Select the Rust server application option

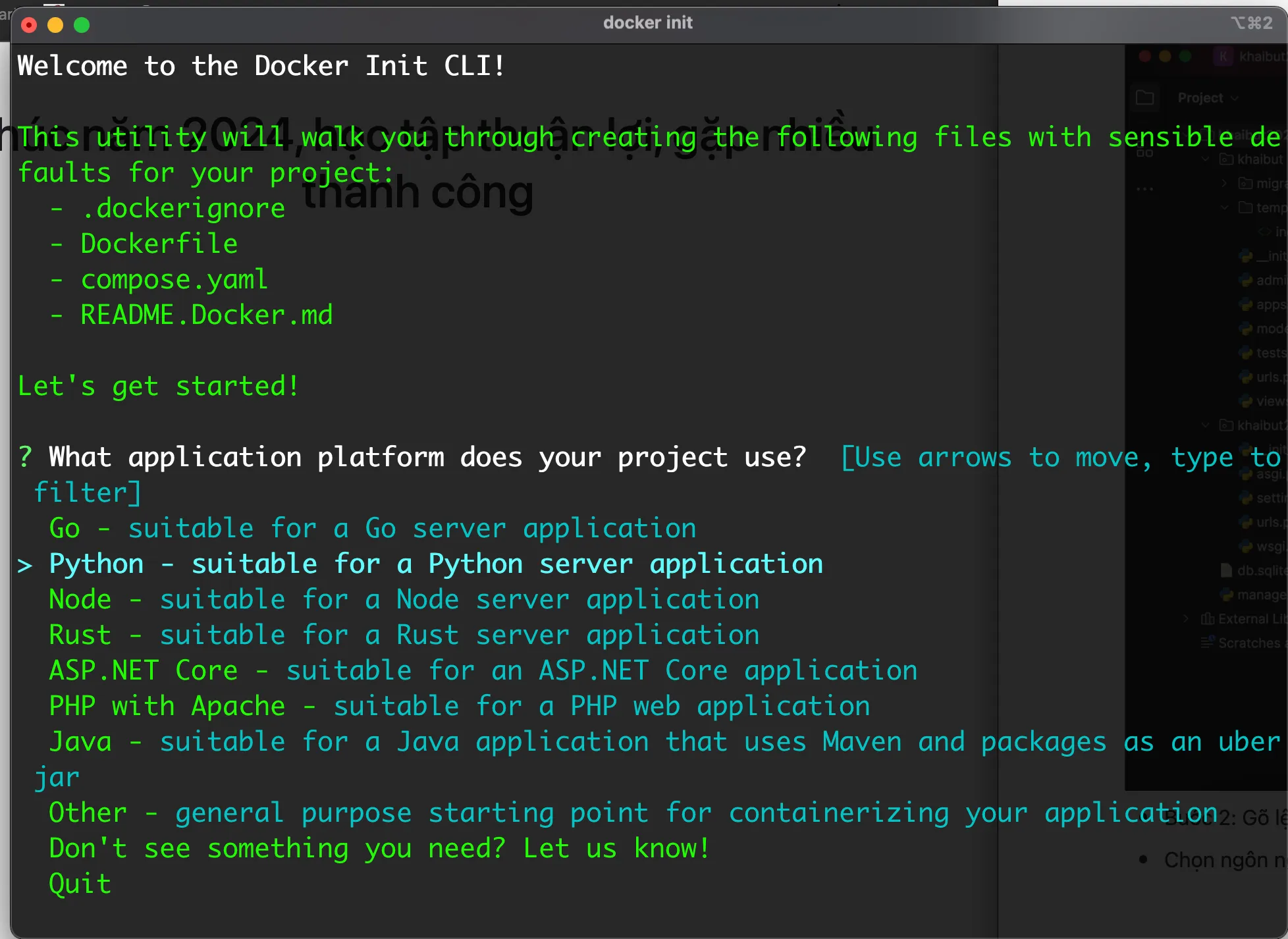(404, 635)
